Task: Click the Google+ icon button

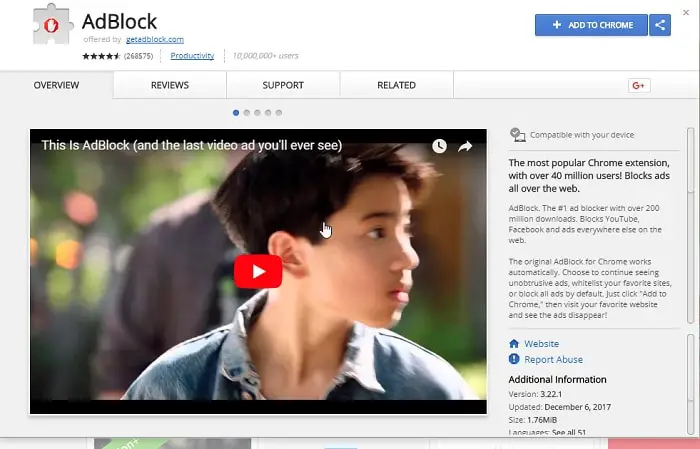Action: 639,85
